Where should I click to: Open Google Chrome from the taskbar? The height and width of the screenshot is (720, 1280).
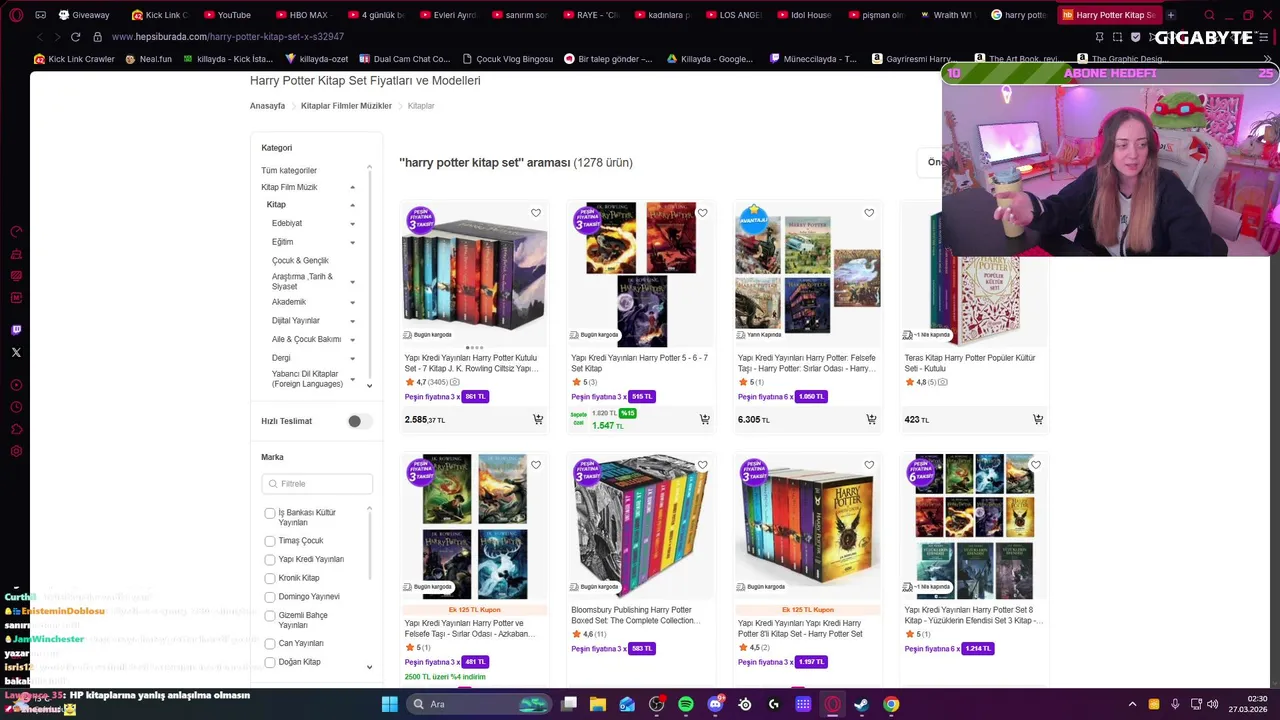pos(891,704)
